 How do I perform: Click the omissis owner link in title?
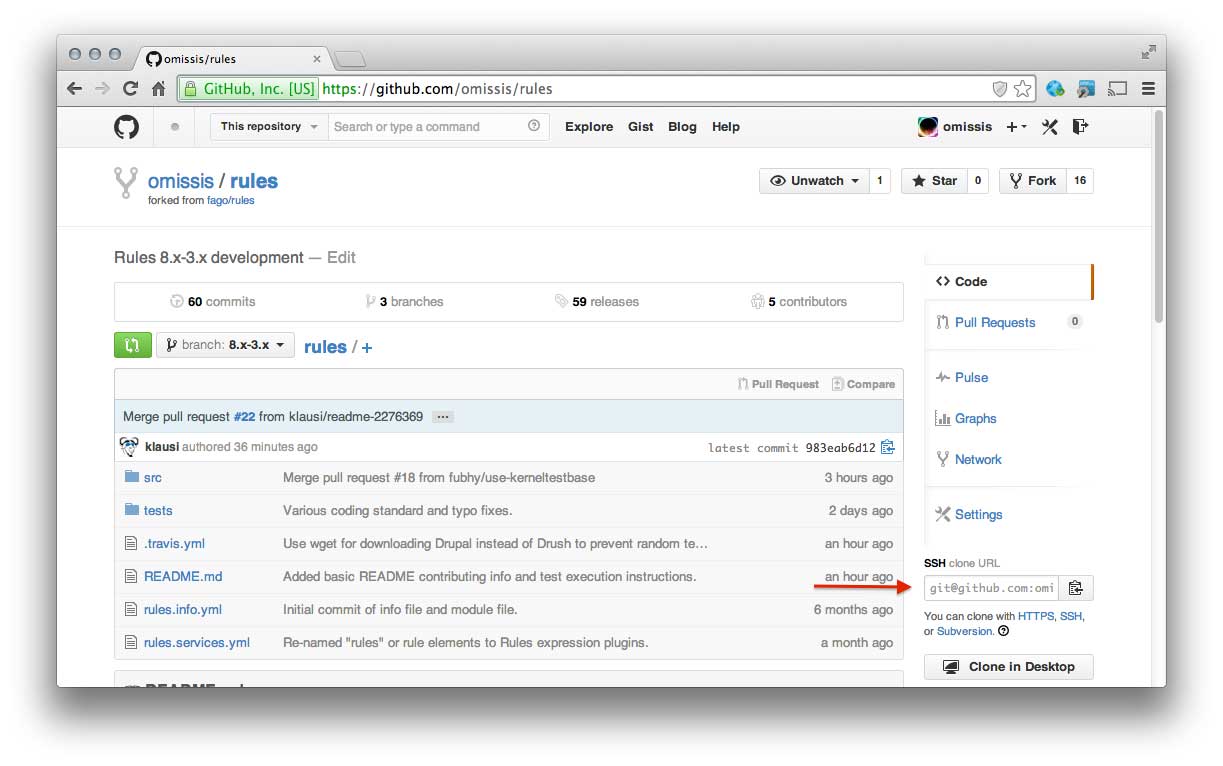pyautogui.click(x=181, y=181)
